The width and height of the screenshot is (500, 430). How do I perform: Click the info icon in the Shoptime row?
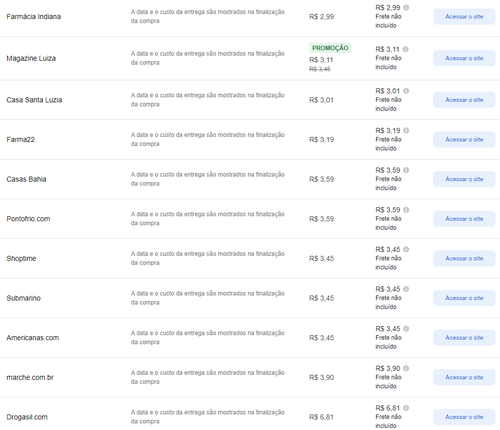tap(406, 250)
